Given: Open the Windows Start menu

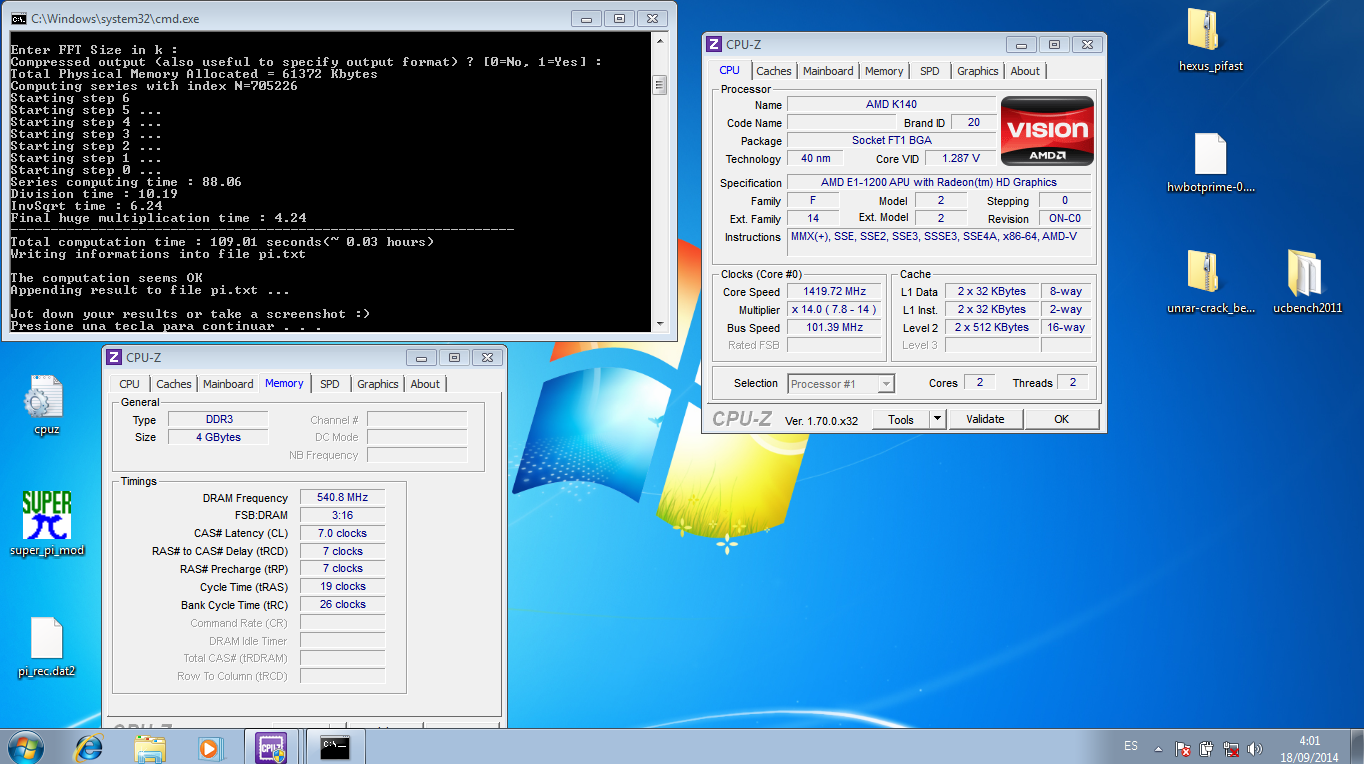Looking at the screenshot, I should click(25, 747).
